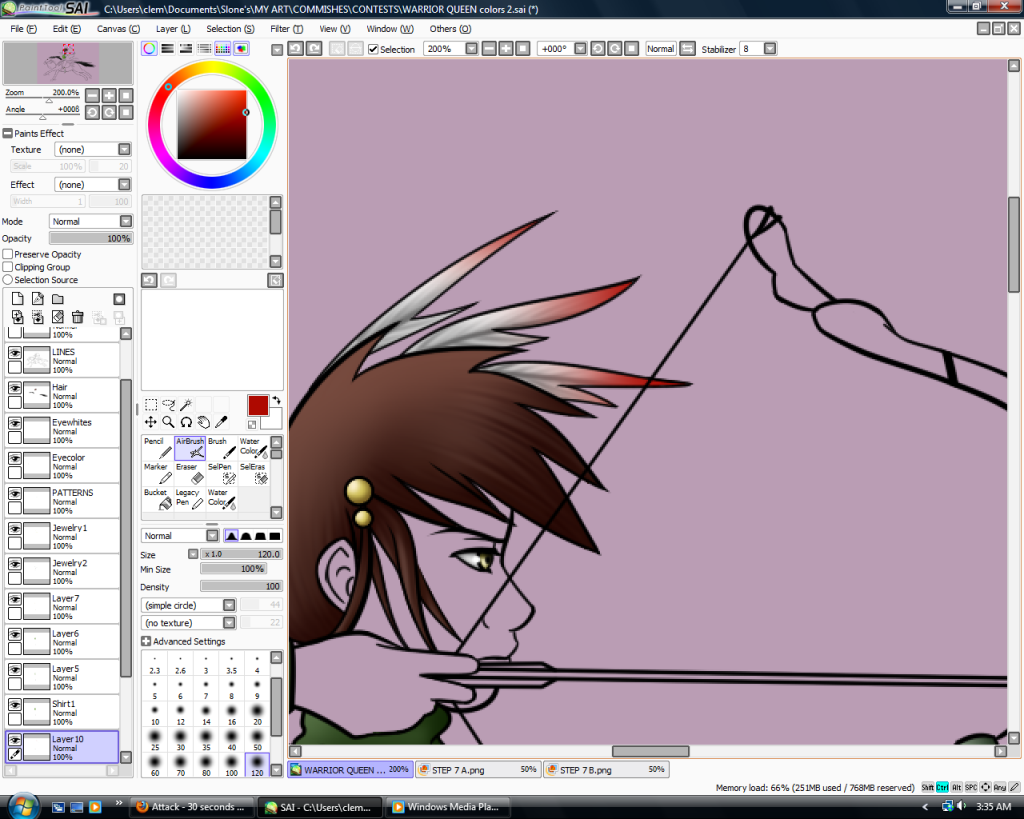Select the Marker tool

click(x=157, y=474)
